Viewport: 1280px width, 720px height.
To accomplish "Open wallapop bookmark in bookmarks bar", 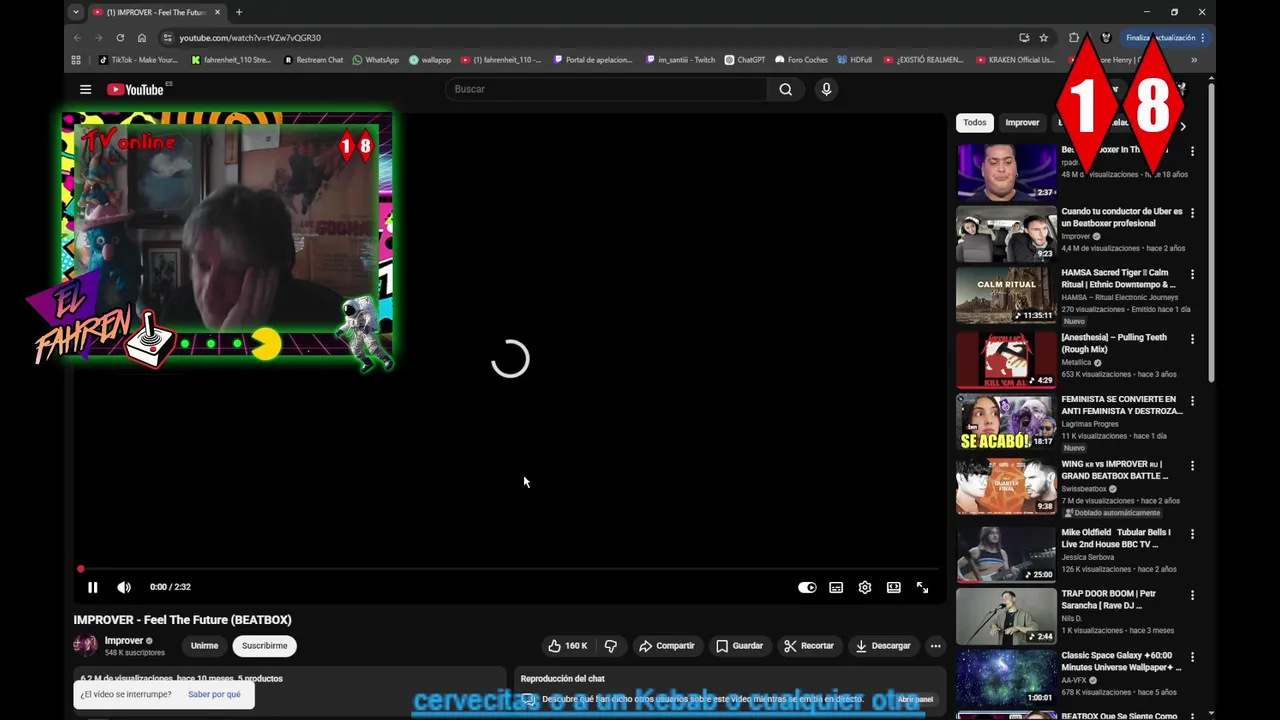I will tap(430, 60).
